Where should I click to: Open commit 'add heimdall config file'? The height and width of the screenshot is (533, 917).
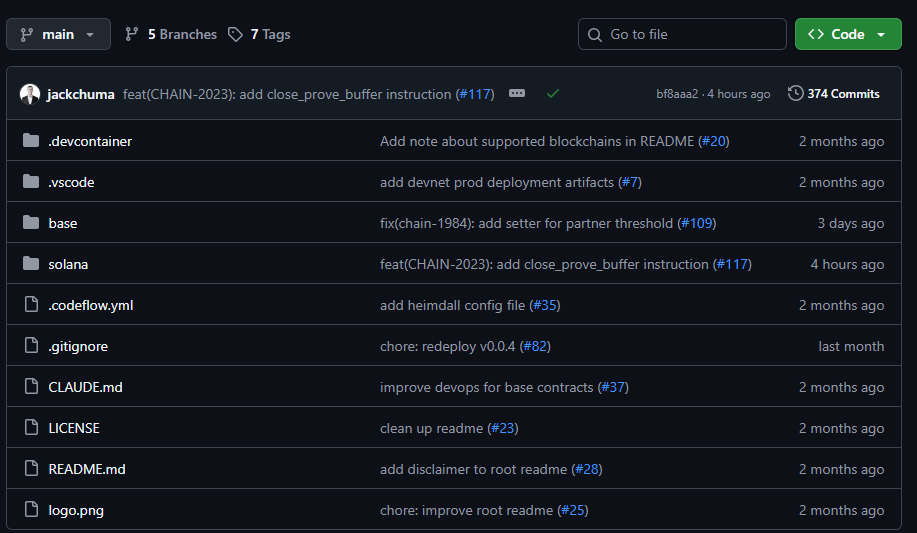(453, 305)
